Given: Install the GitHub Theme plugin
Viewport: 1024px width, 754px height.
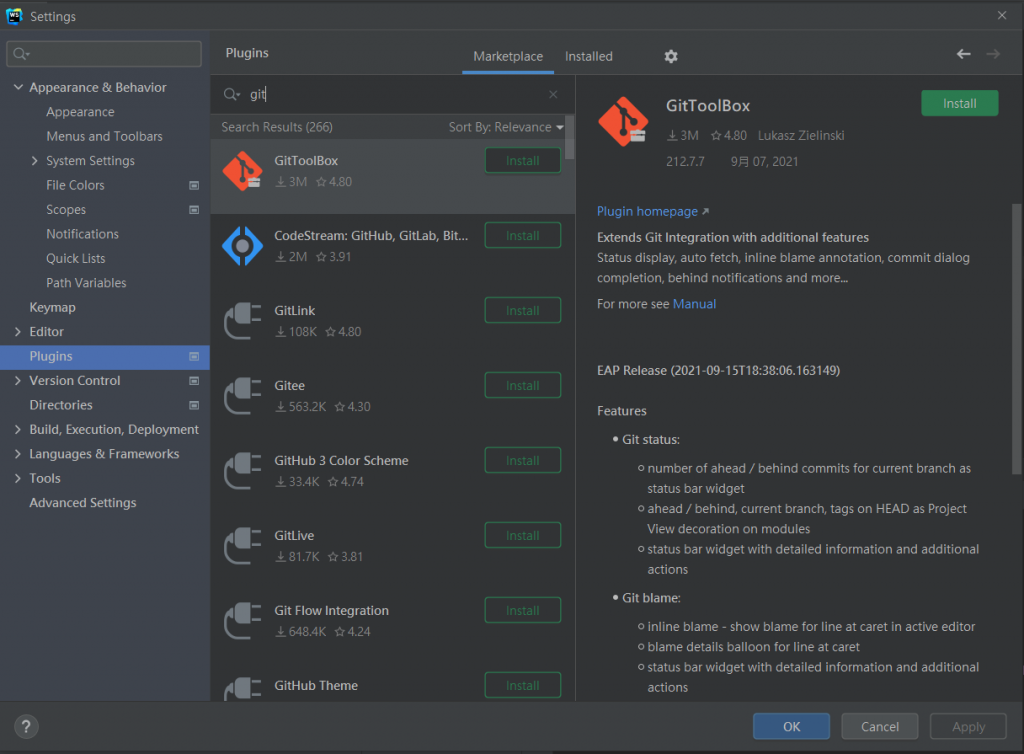Looking at the screenshot, I should 522,685.
